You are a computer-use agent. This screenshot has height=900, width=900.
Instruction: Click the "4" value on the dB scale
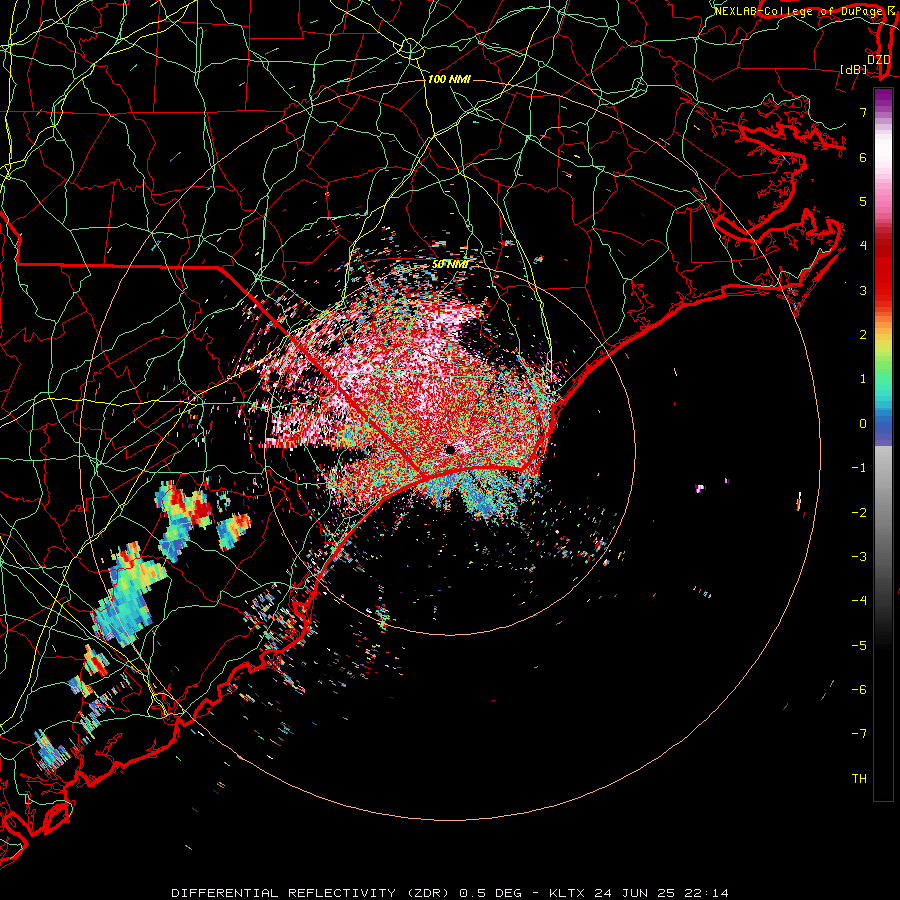coord(863,246)
